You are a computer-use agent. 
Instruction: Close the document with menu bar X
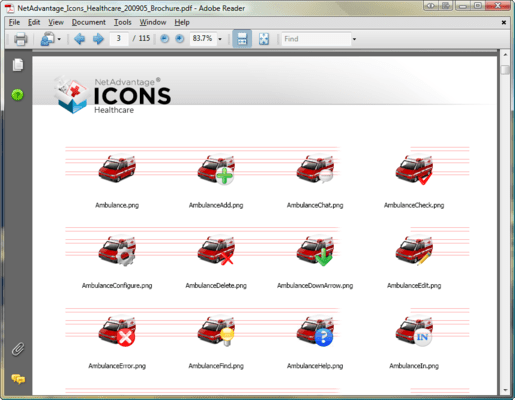(504, 22)
